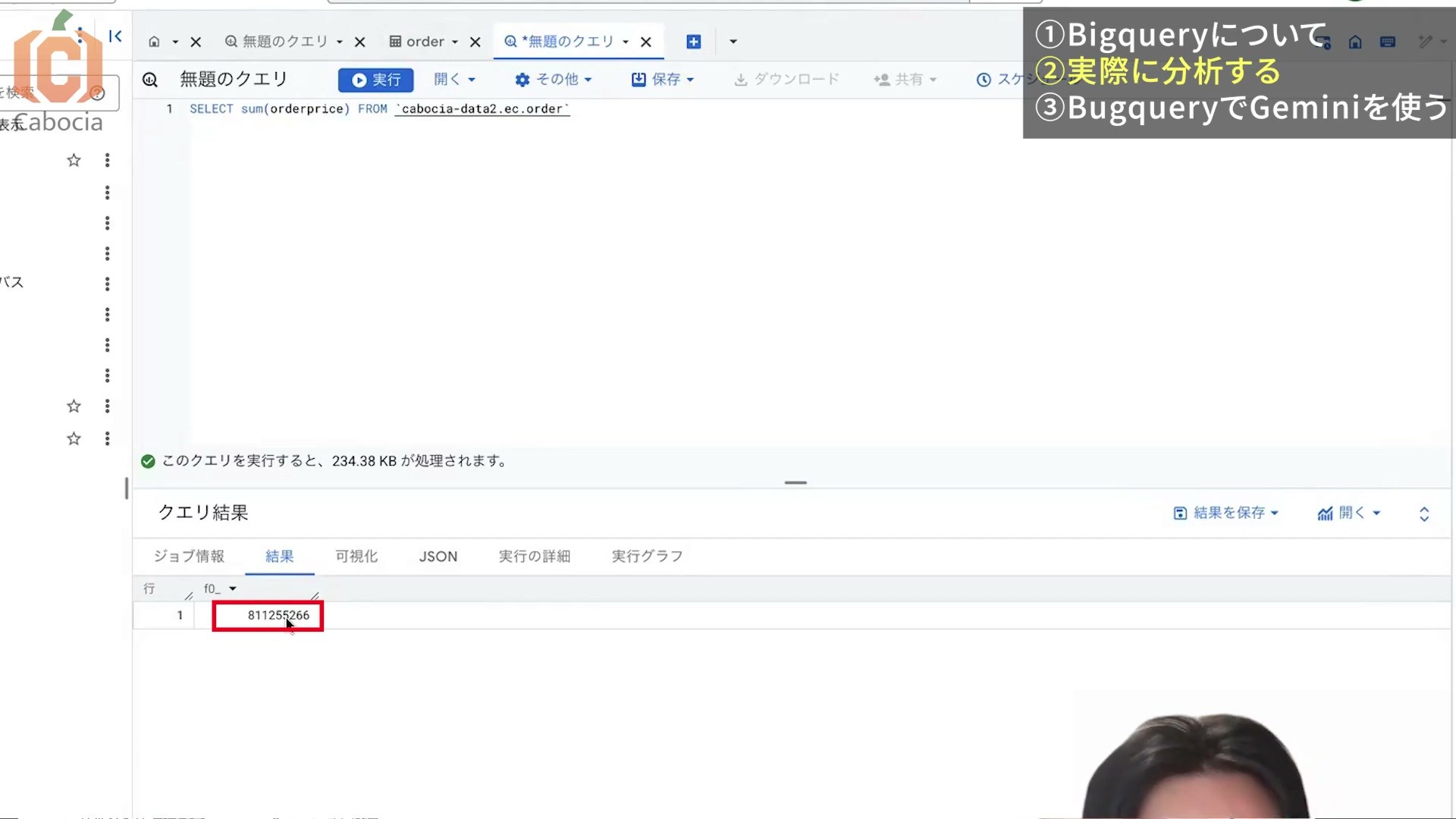Click the schedule clock icon
The width and height of the screenshot is (1456, 819).
(984, 80)
